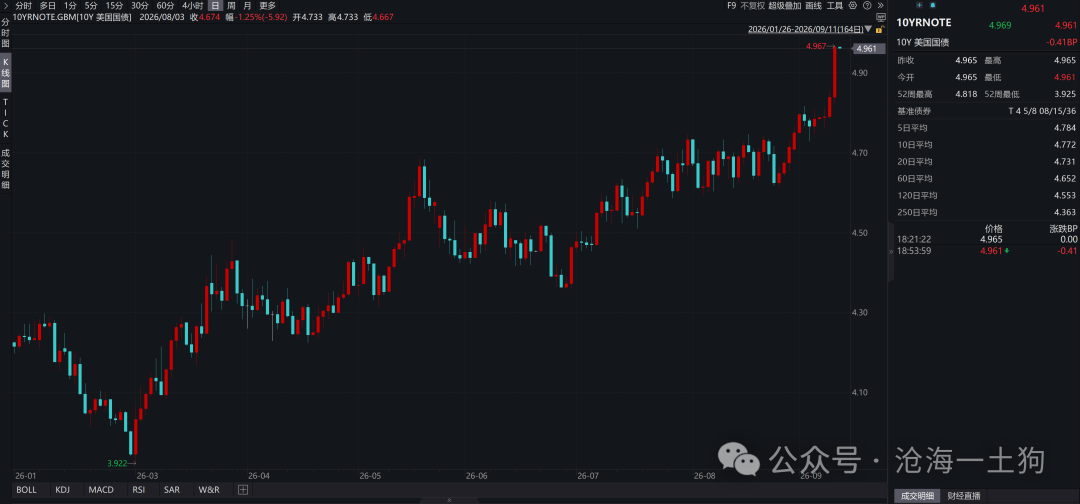Click 基准债券 T 4 5/8 08/15/36 value
Screen dimensions: 1080x504
tap(1042, 111)
